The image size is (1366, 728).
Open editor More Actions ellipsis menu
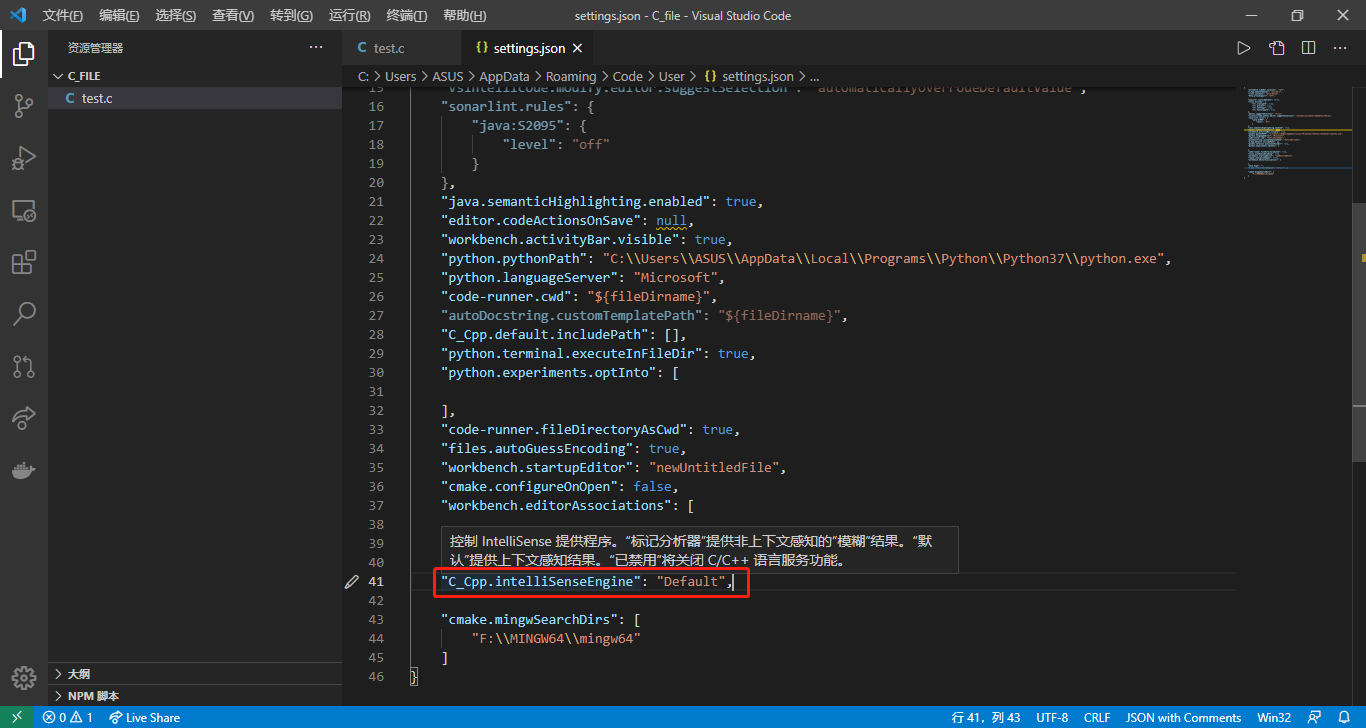click(1341, 46)
